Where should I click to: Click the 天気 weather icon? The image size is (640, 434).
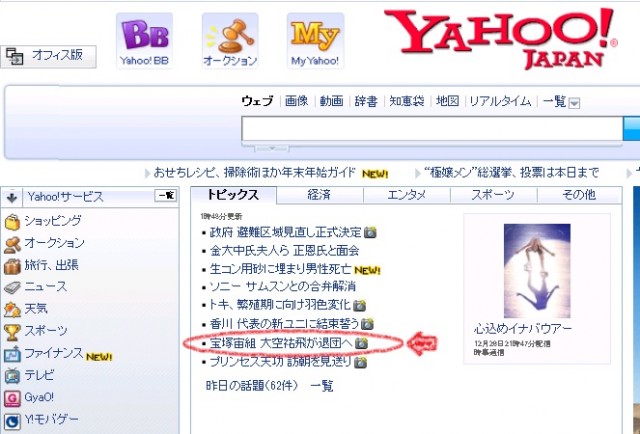click(12, 309)
